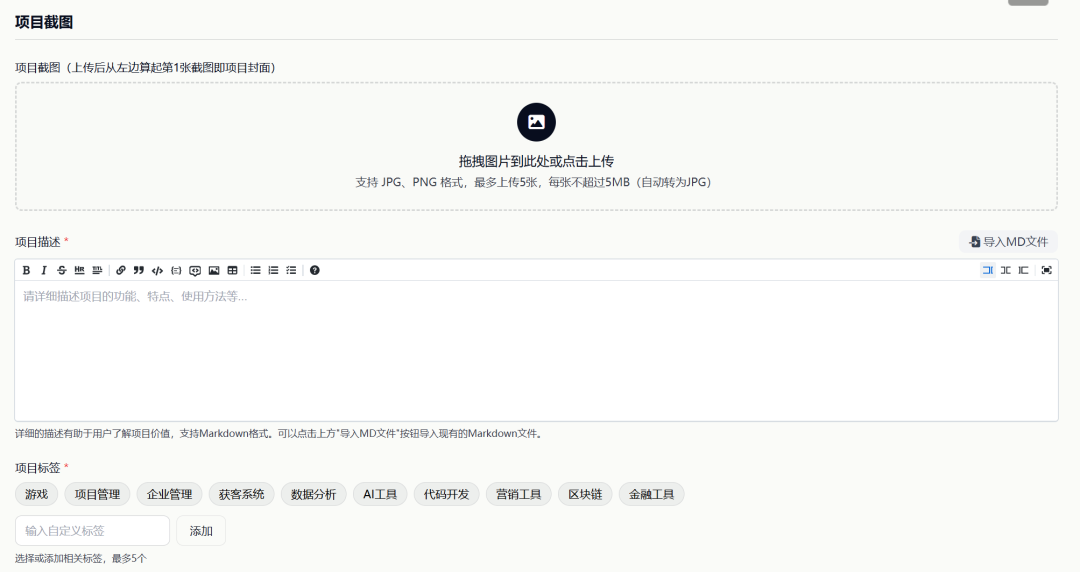Select the 获客系统 tag
Image resolution: width=1080 pixels, height=572 pixels.
click(x=241, y=494)
